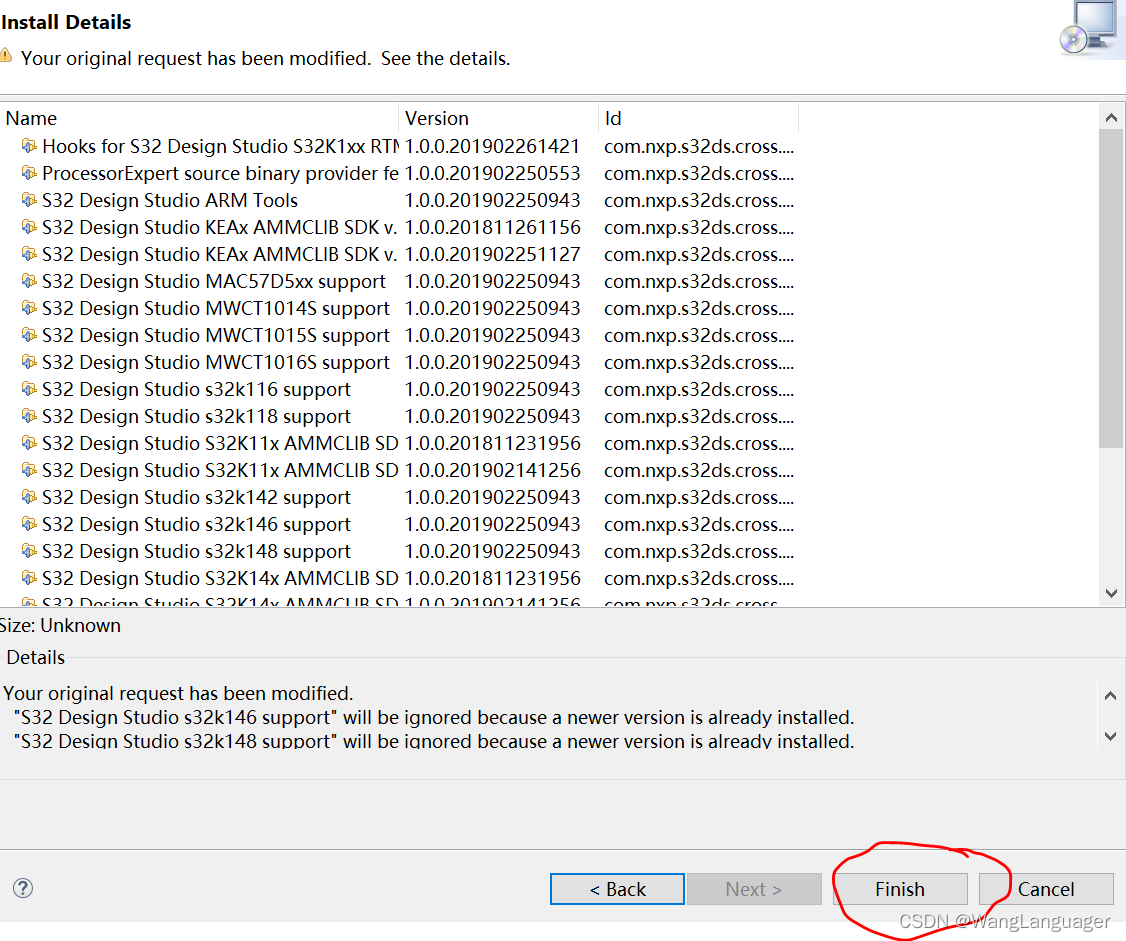Click icon of KEAx AMMCLIB SDK 1.0.0.201811261156 row
This screenshot has height=941, width=1126.
click(x=29, y=227)
